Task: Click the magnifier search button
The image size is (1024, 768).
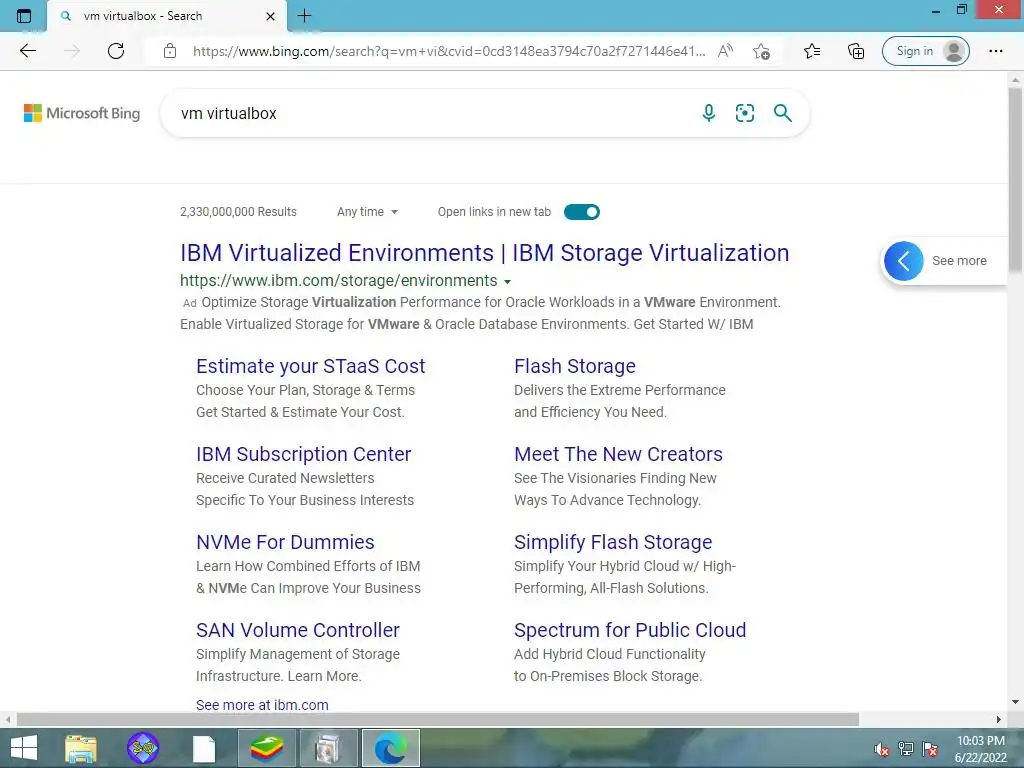Action: pos(783,113)
